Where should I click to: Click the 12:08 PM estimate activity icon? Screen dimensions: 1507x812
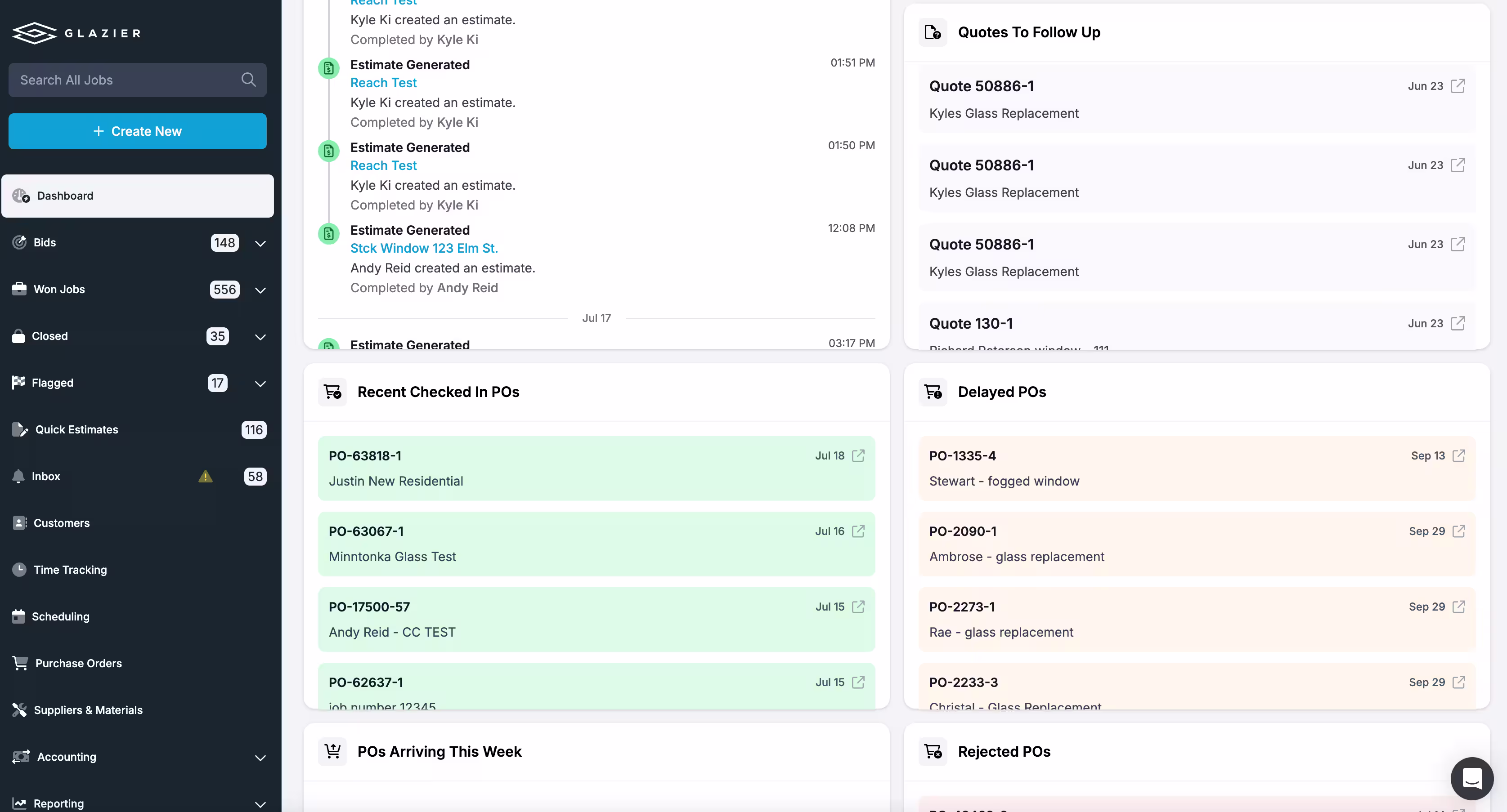(x=329, y=233)
